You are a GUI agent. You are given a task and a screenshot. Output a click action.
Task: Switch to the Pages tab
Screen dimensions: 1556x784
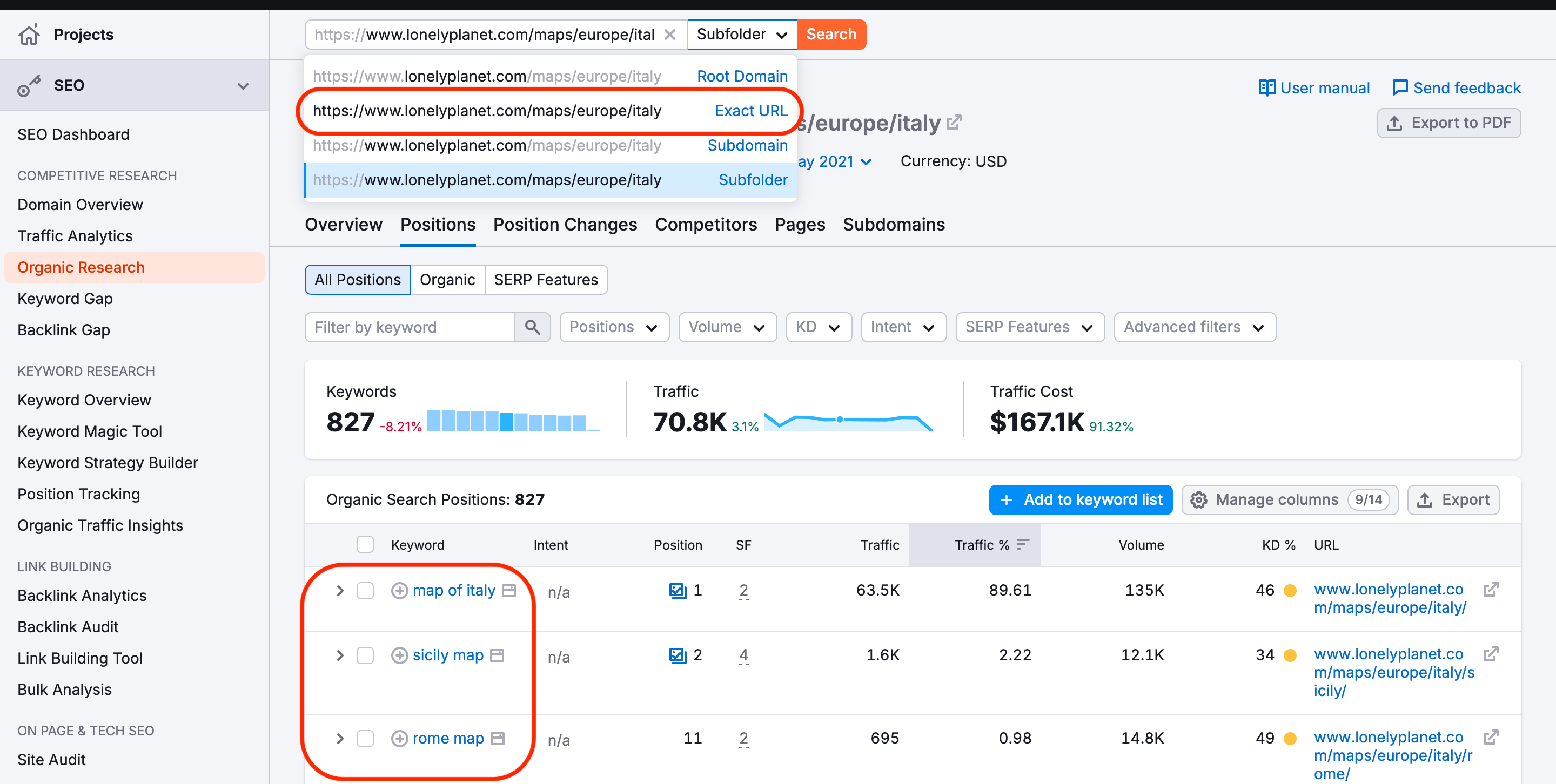point(800,225)
